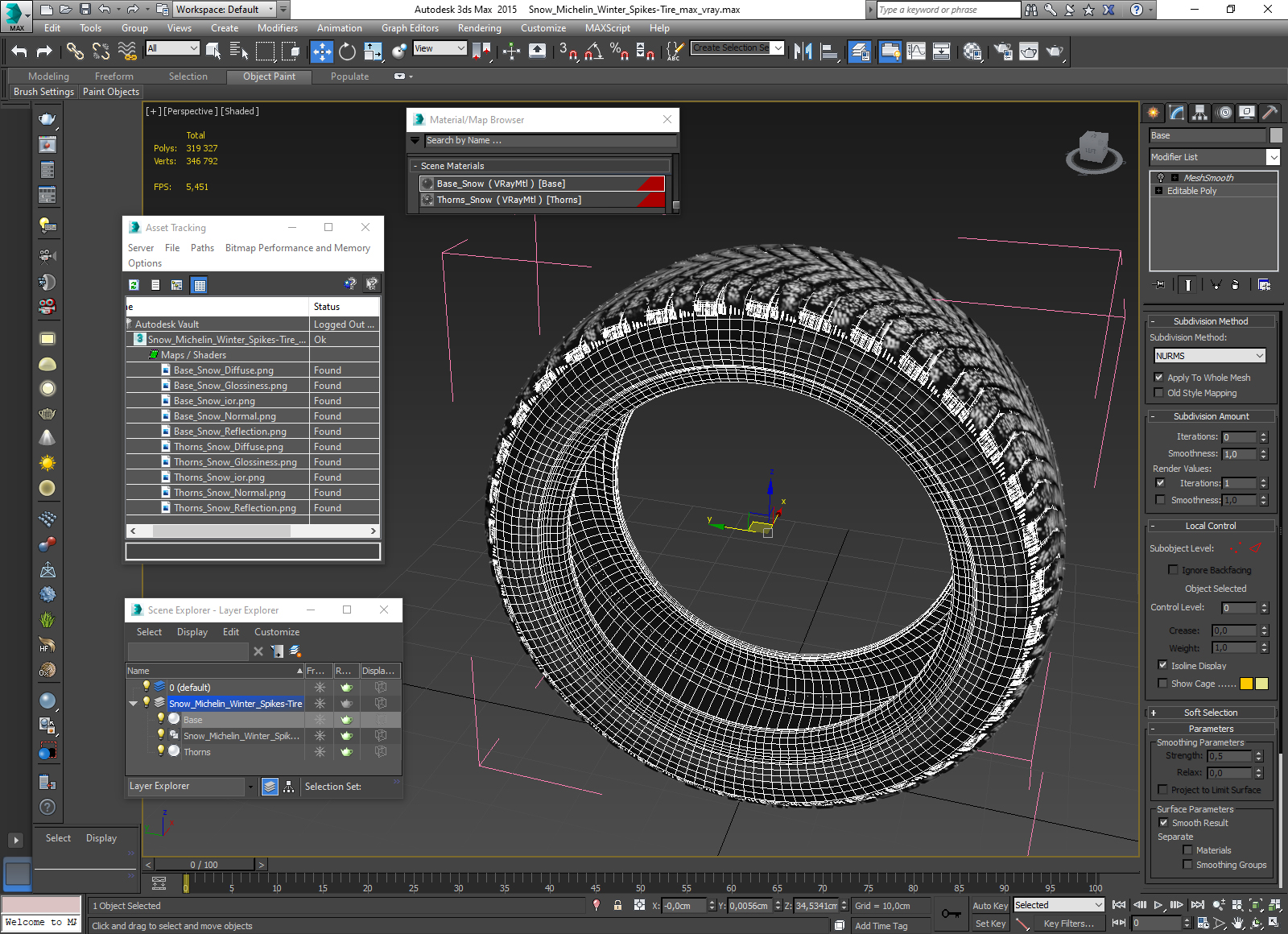Switch to Populate ribbon tab
1288x934 pixels.
click(x=349, y=76)
